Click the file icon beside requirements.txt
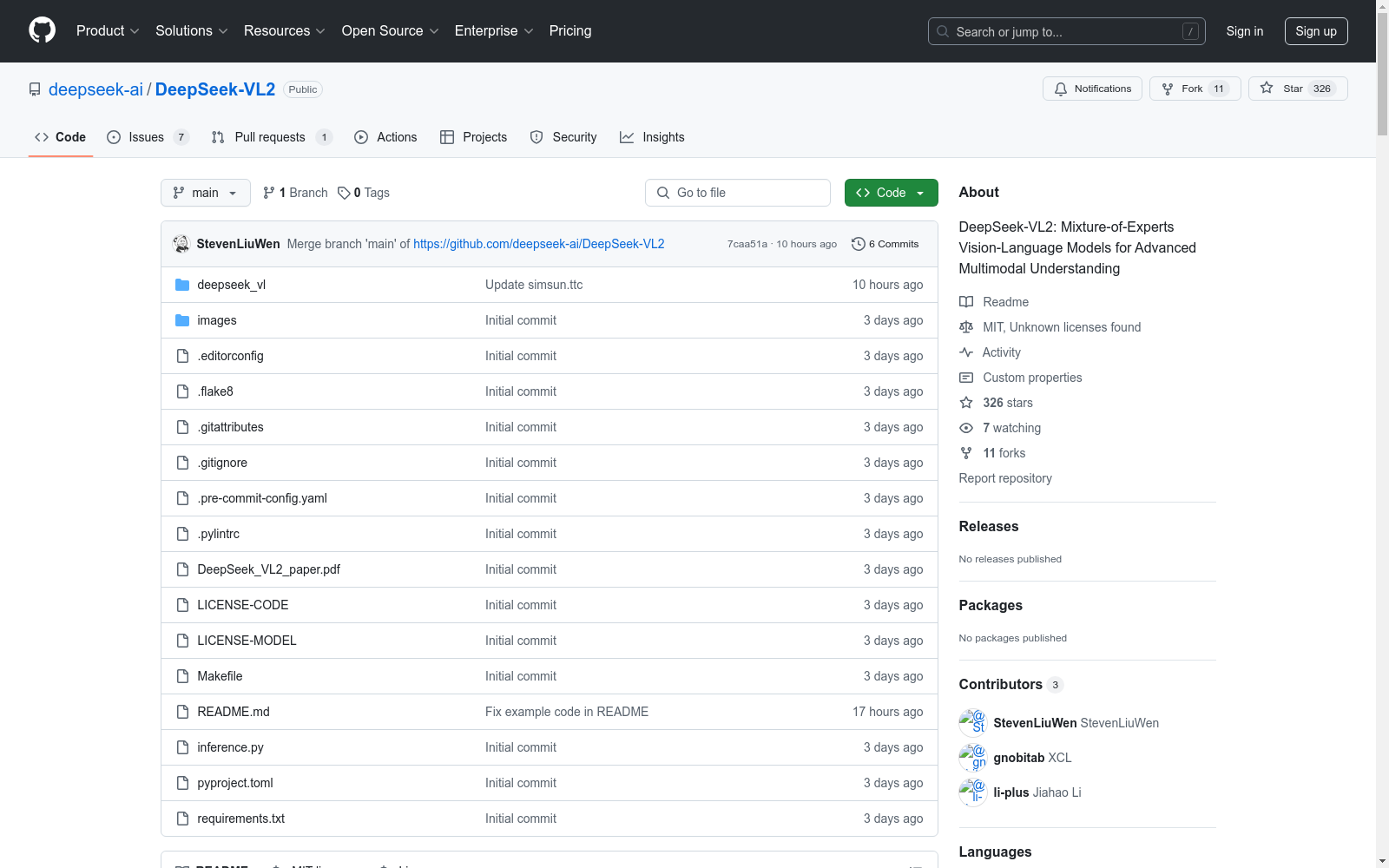This screenshot has width=1389, height=868. [182, 819]
